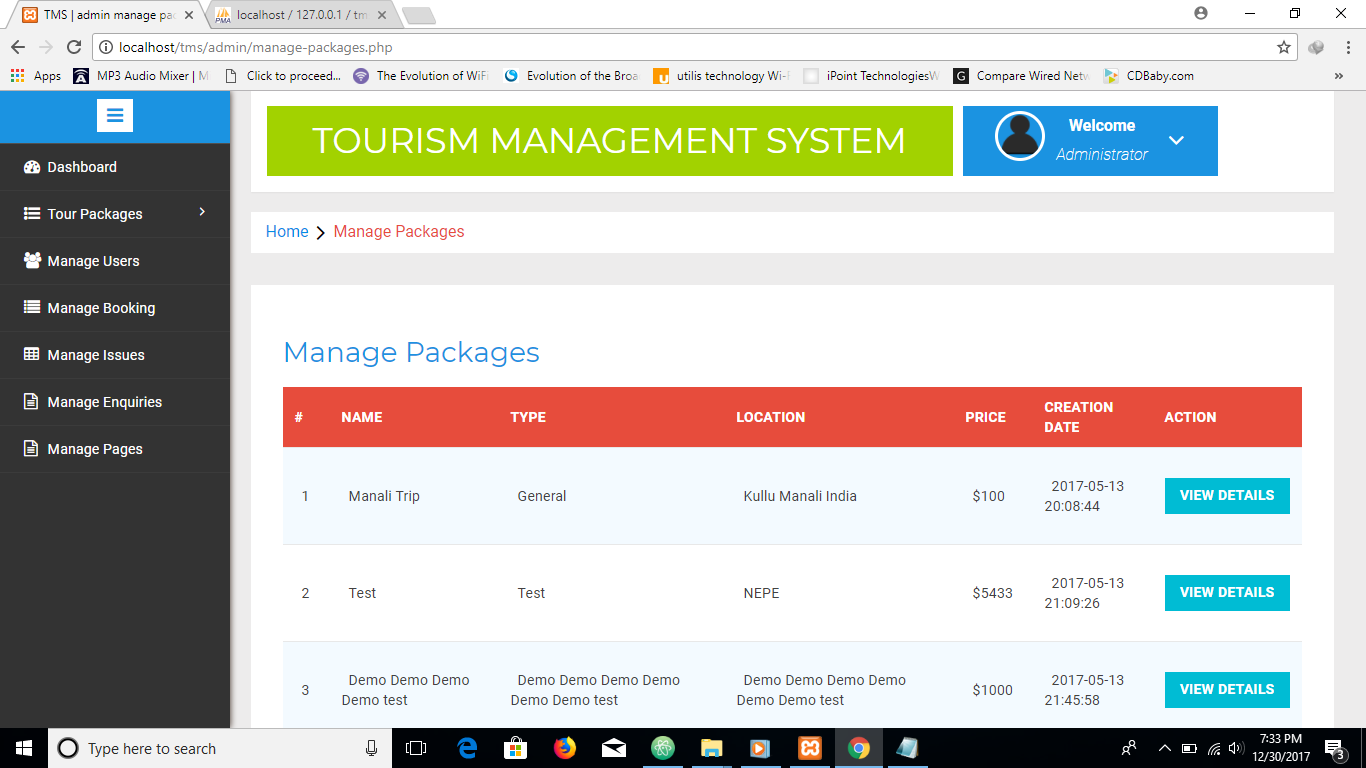This screenshot has width=1366, height=768.
Task: Open Manage Booking list icon
Action: pos(32,307)
